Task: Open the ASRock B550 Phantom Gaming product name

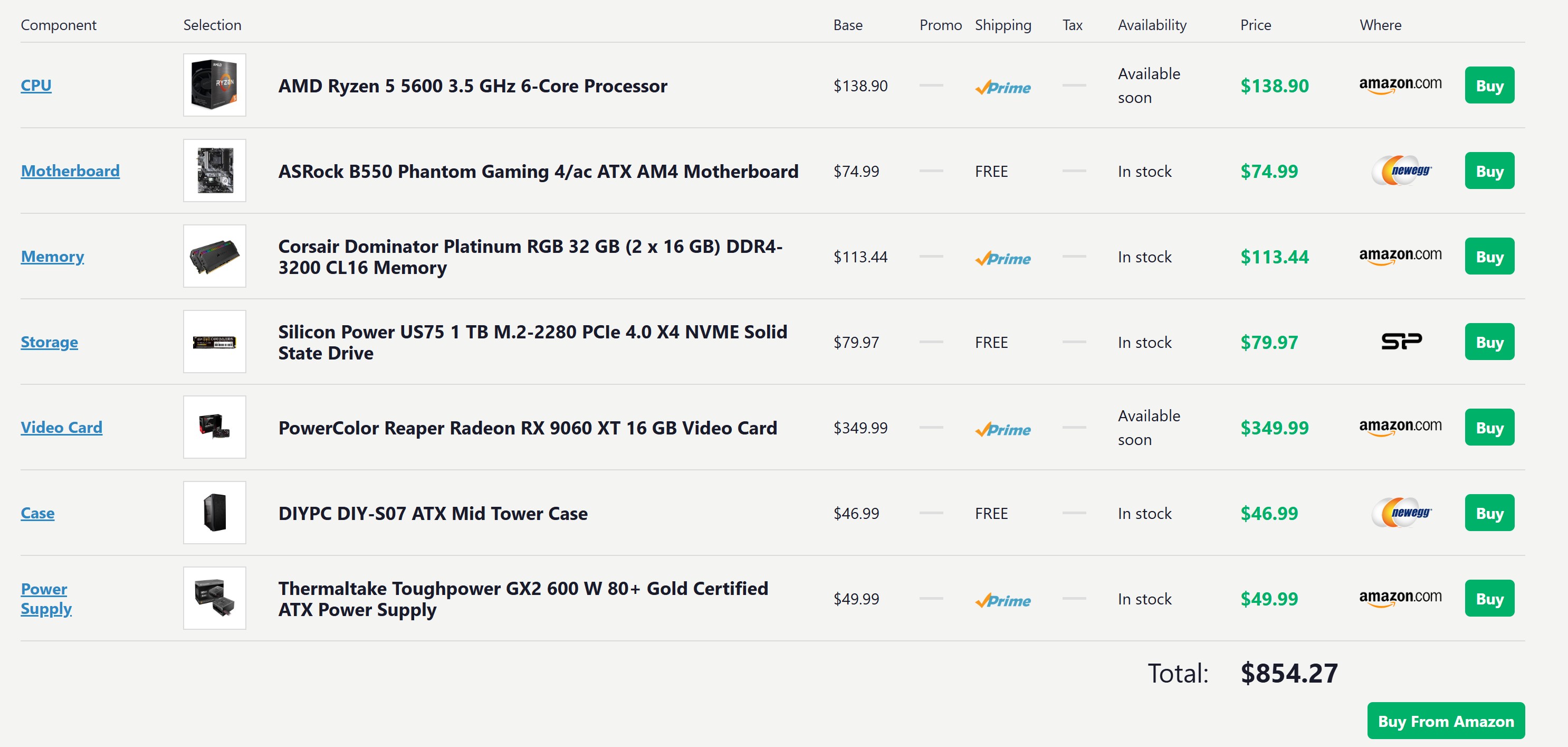Action: point(538,171)
